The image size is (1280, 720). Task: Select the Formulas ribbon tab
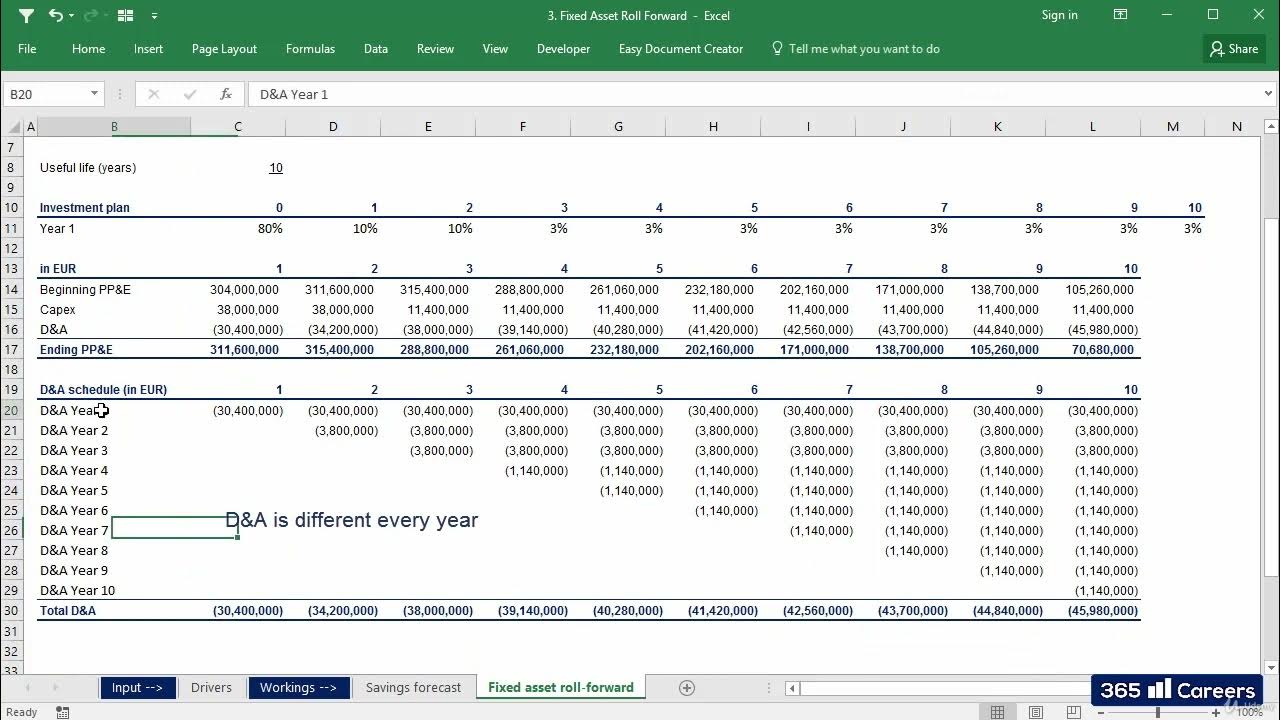tap(310, 49)
